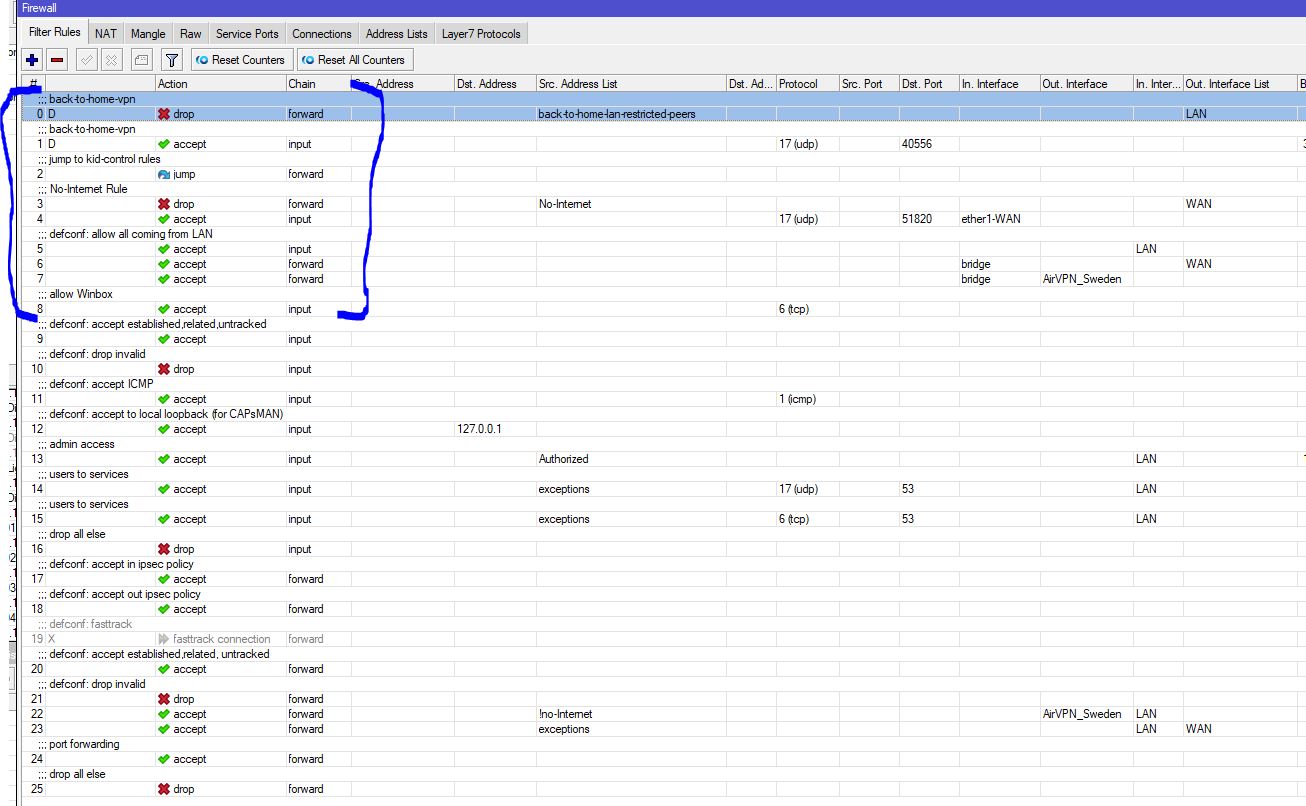Click the Reset All Counters button
This screenshot has width=1306, height=806.
(x=353, y=60)
